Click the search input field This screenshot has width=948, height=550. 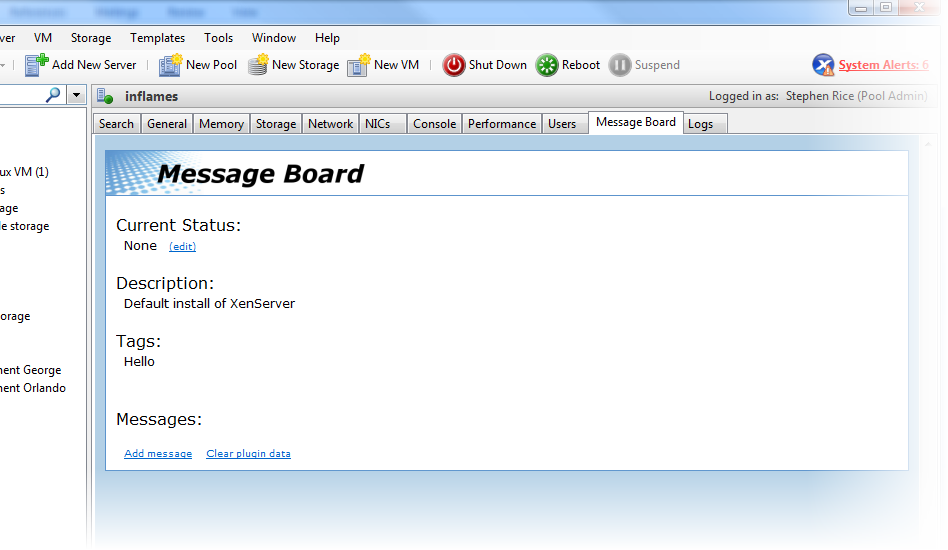tap(21, 95)
